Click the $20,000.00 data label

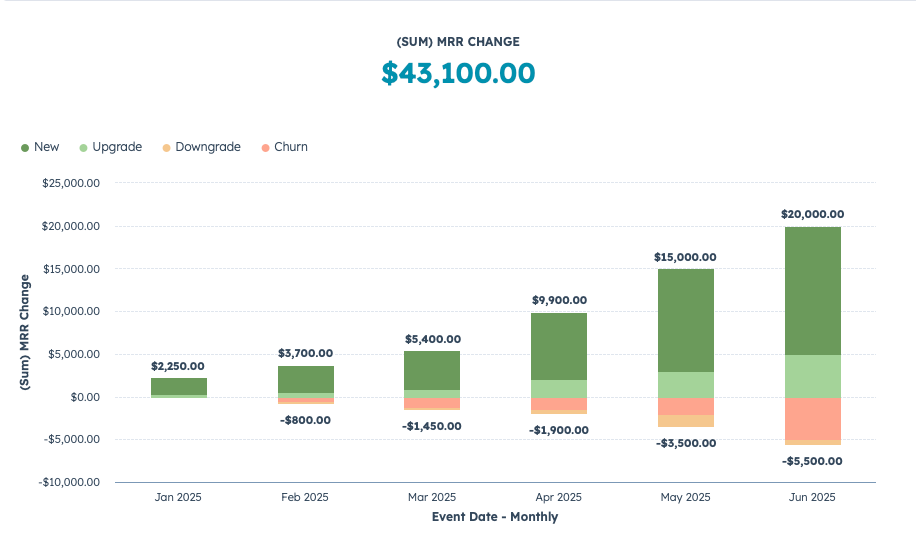click(812, 214)
